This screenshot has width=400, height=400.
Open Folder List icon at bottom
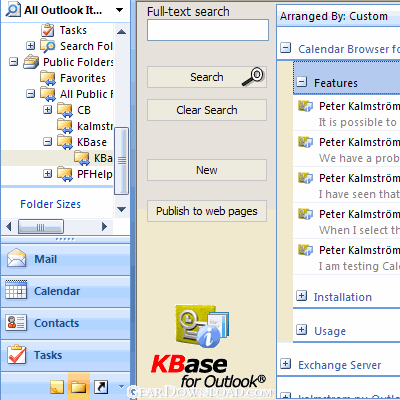pos(79,387)
